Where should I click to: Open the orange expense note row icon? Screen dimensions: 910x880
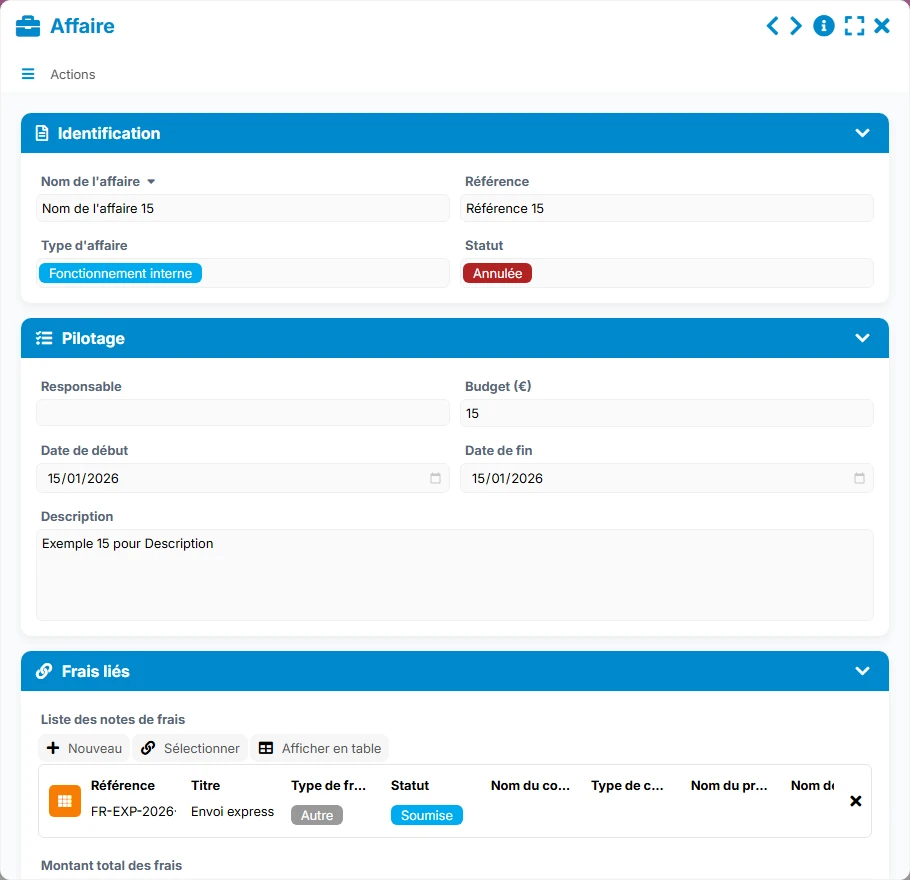65,801
